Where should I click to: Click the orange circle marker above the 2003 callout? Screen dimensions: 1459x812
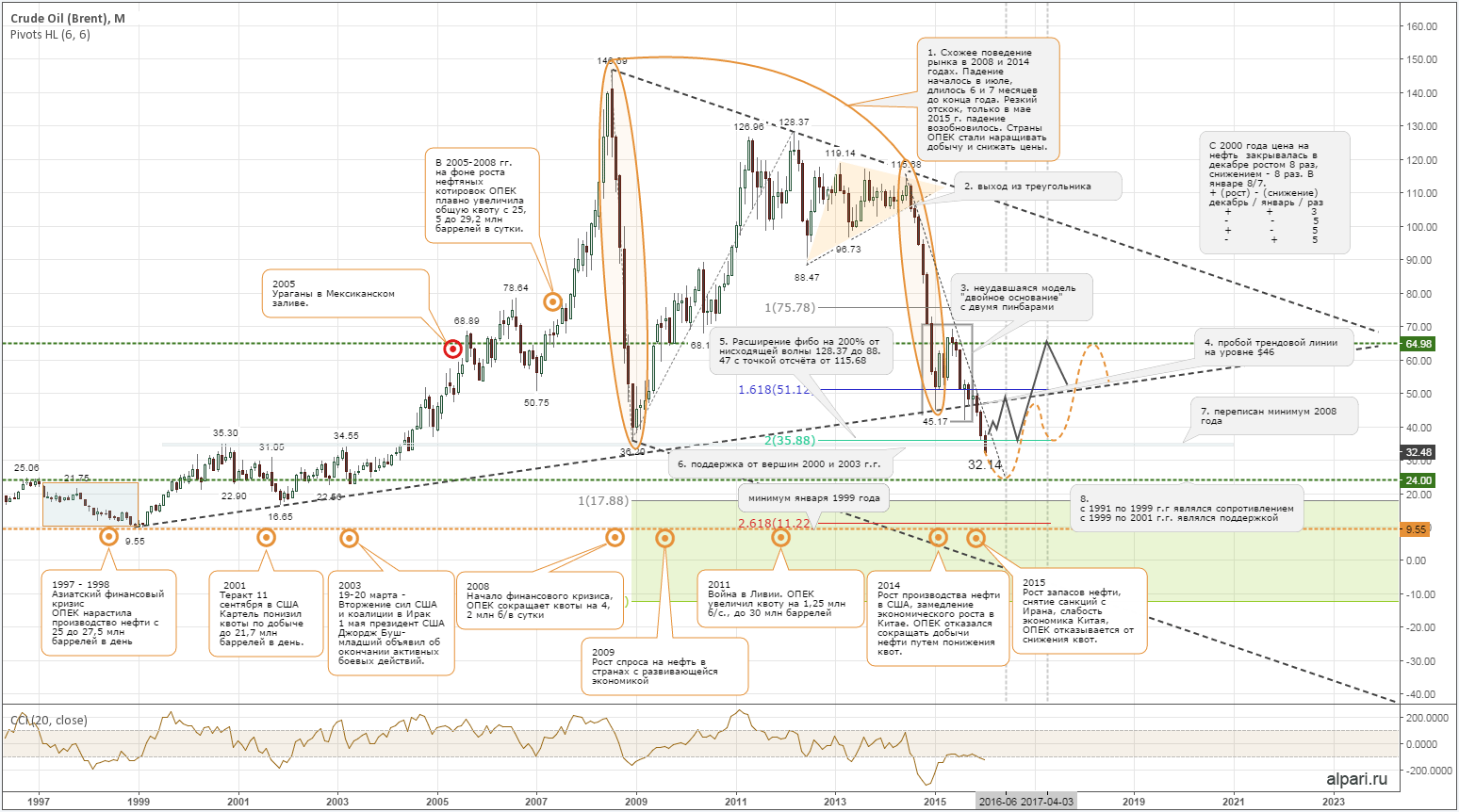[349, 539]
